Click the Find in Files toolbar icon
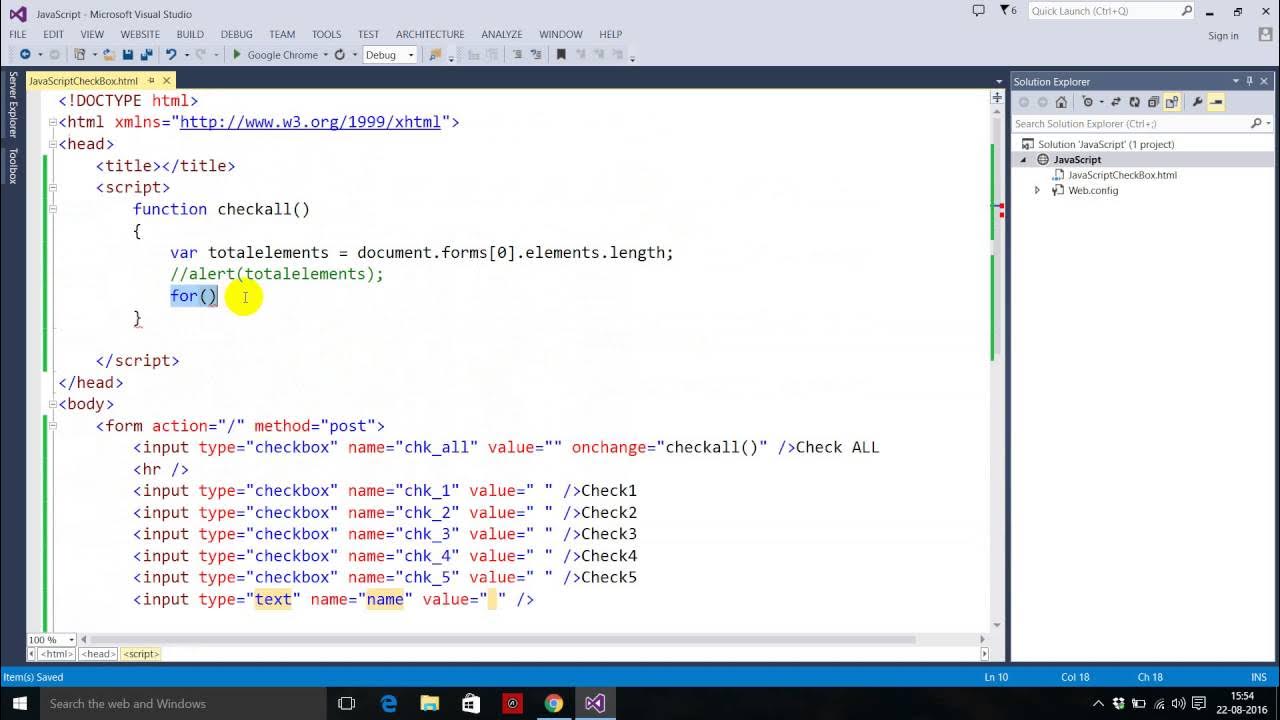This screenshot has width=1280, height=720. coord(435,55)
